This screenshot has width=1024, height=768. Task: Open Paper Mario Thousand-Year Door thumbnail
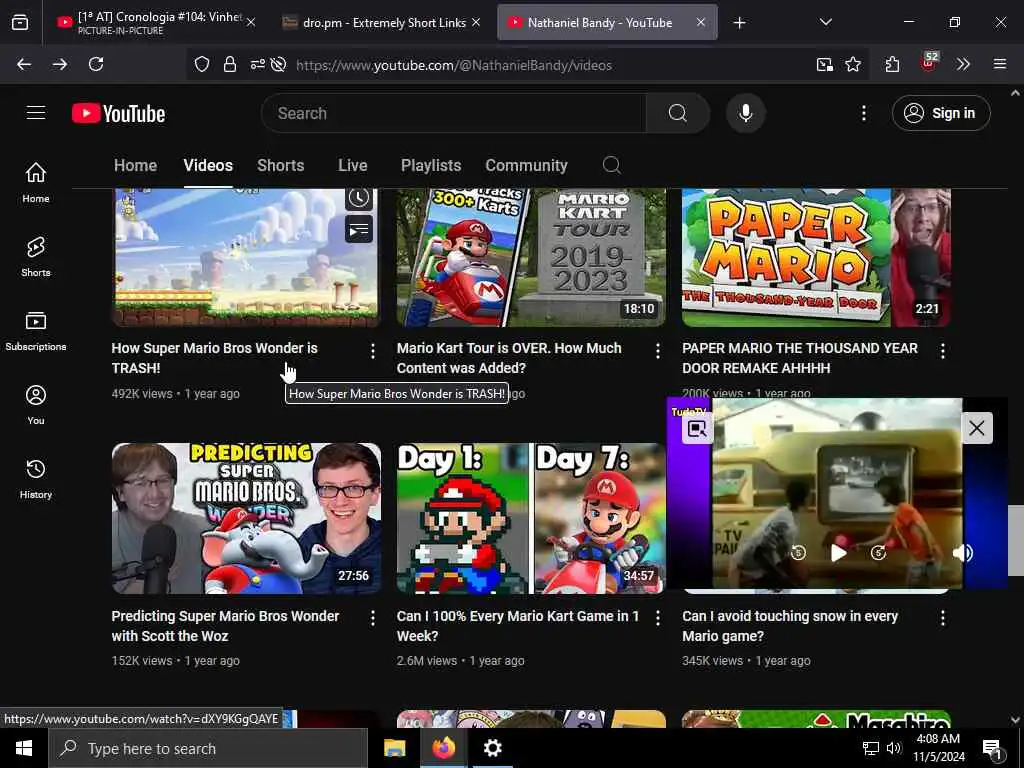(x=816, y=257)
